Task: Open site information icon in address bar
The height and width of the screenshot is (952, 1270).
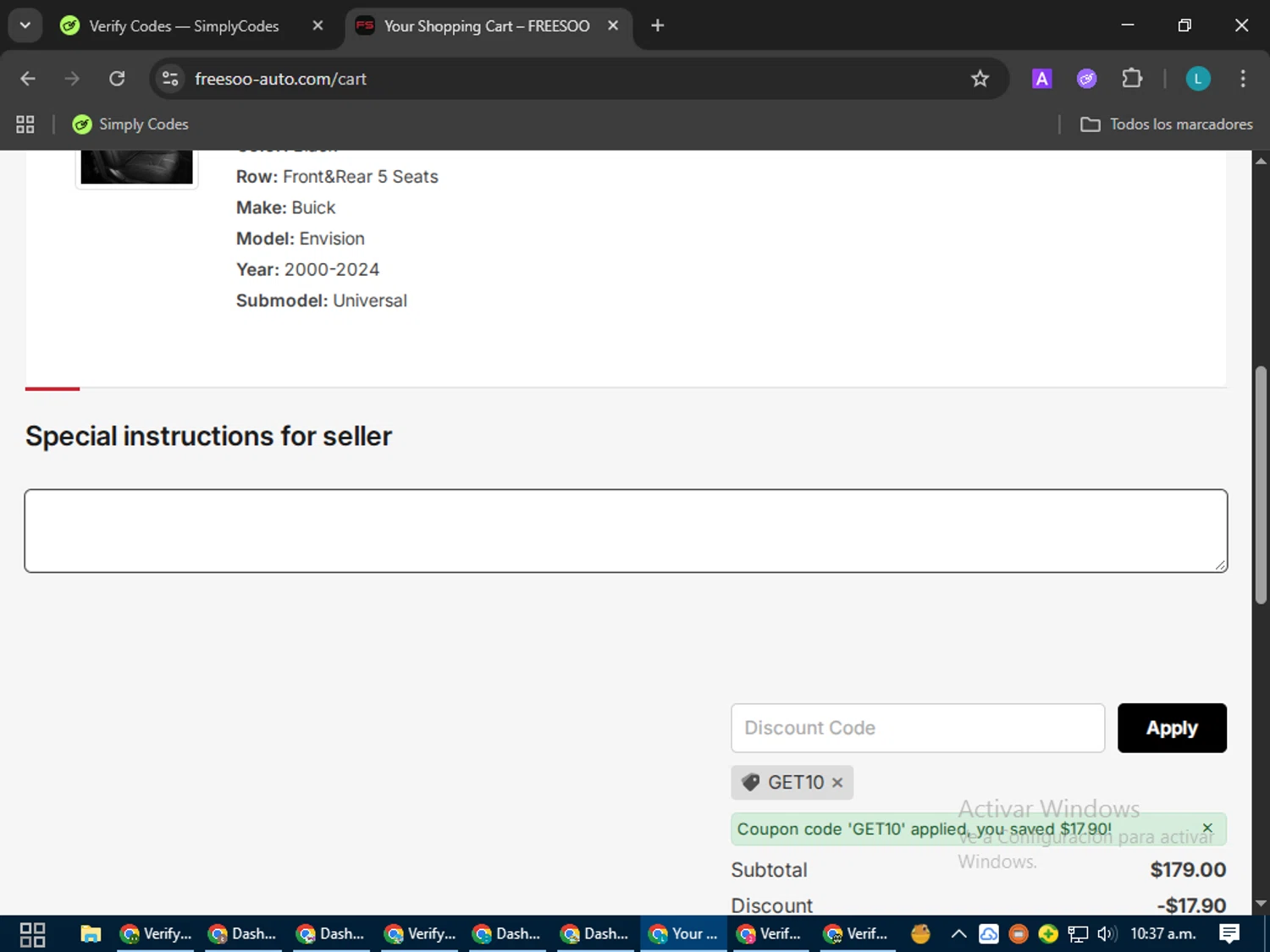Action: pos(170,79)
